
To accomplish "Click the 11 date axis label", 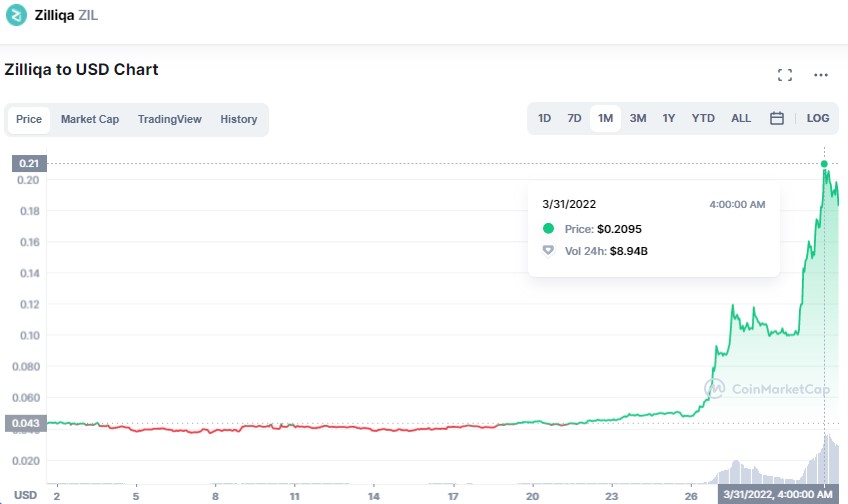I will click(294, 496).
